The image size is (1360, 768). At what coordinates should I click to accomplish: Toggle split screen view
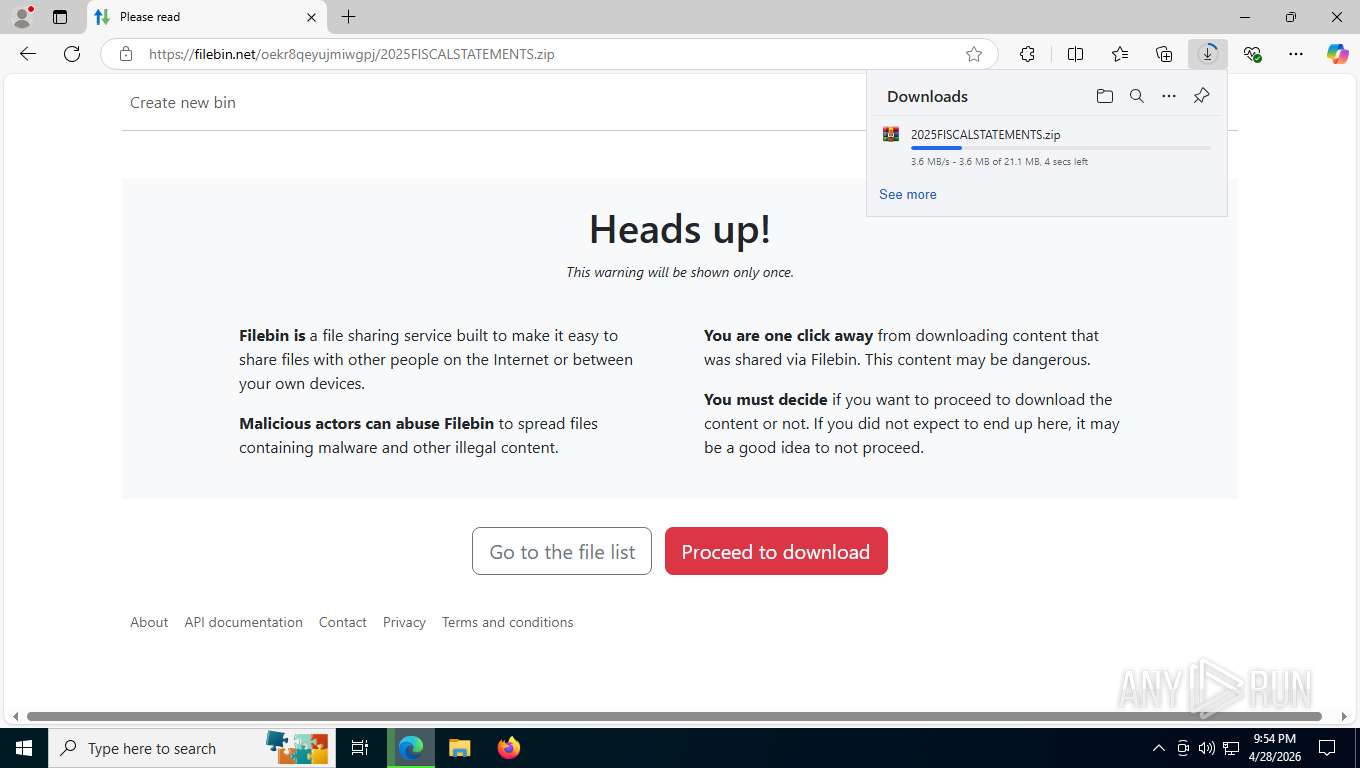point(1075,54)
